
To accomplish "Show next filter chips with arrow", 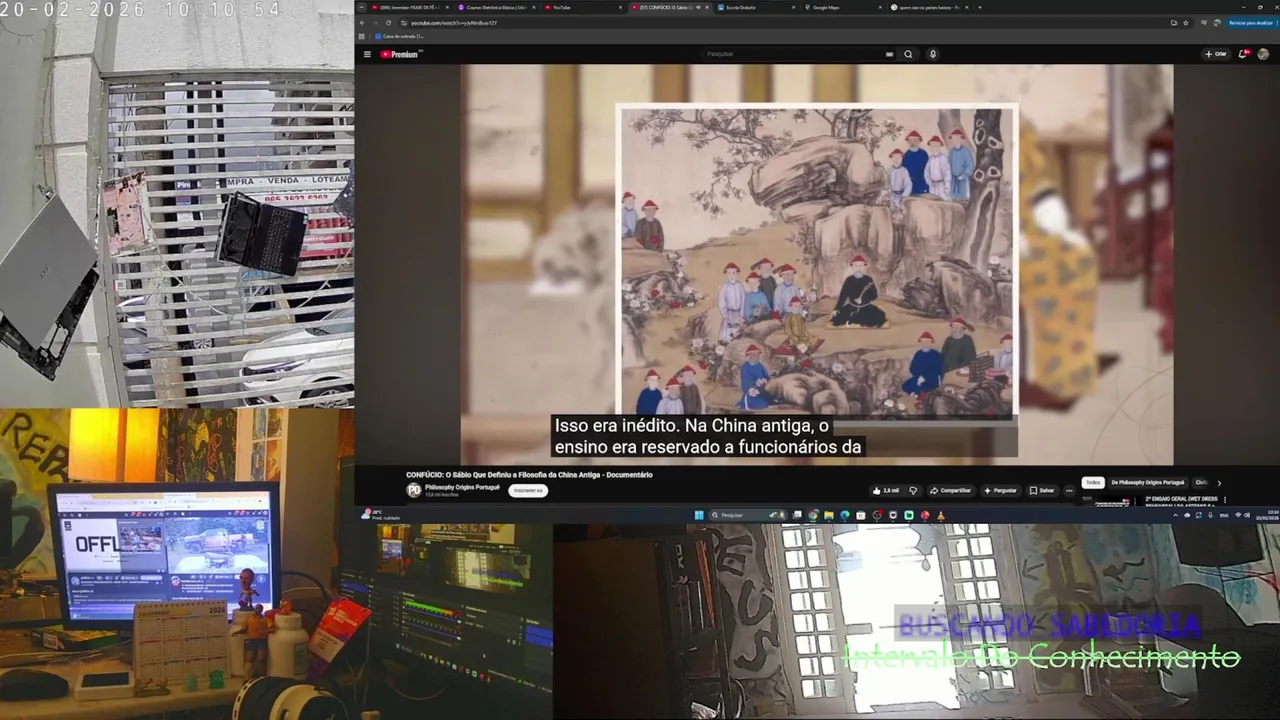I will [x=1219, y=483].
